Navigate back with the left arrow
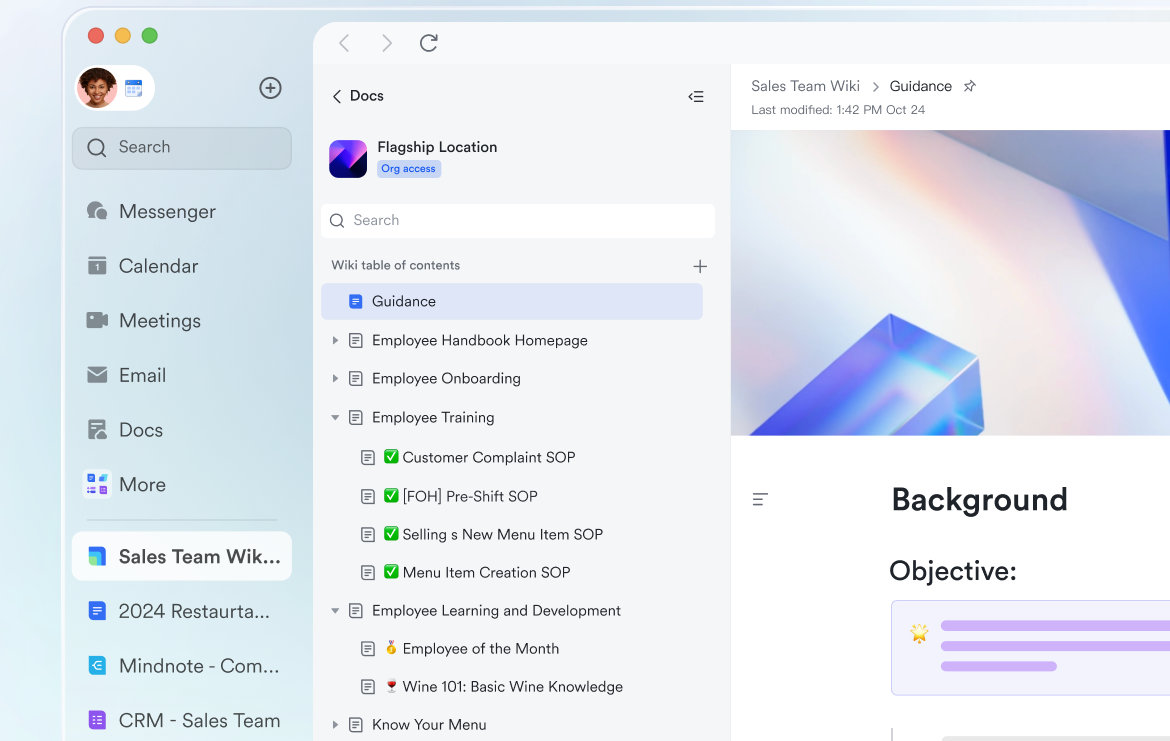The width and height of the screenshot is (1170, 741). coord(344,43)
